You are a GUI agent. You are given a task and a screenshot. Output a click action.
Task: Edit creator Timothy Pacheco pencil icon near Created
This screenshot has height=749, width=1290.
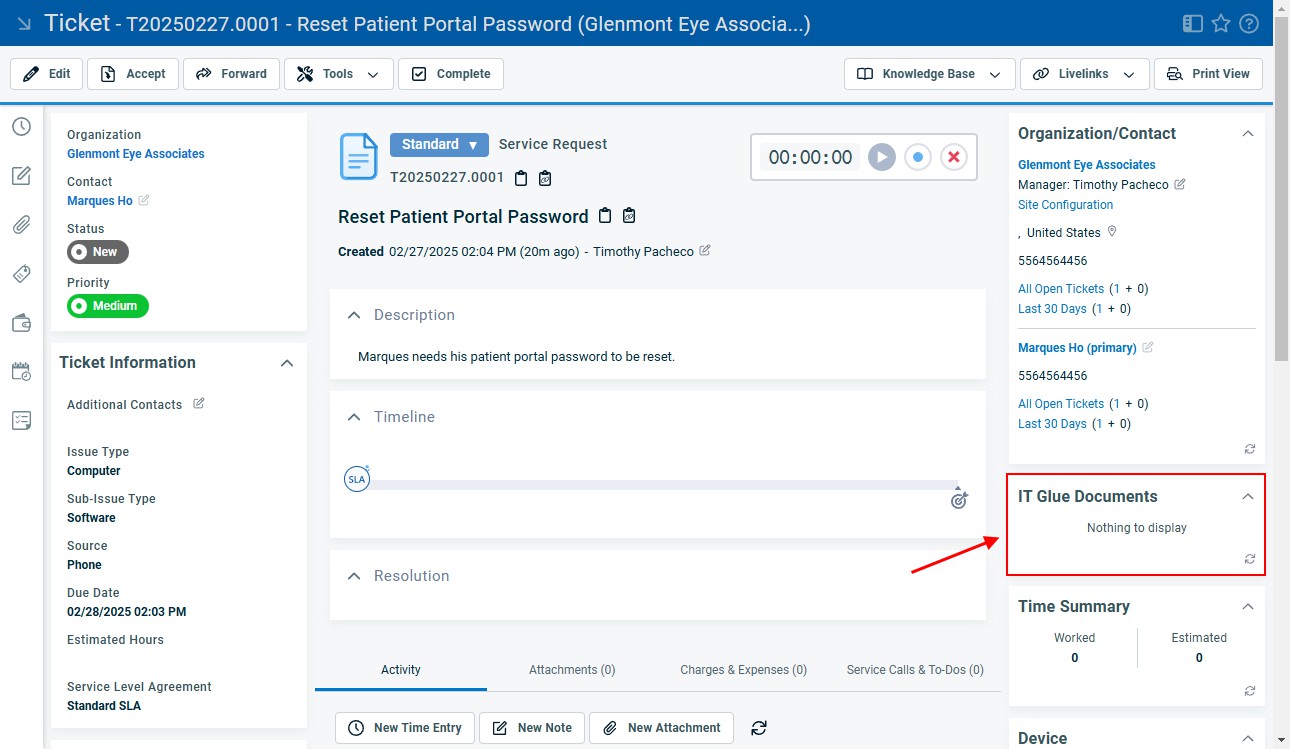(705, 251)
